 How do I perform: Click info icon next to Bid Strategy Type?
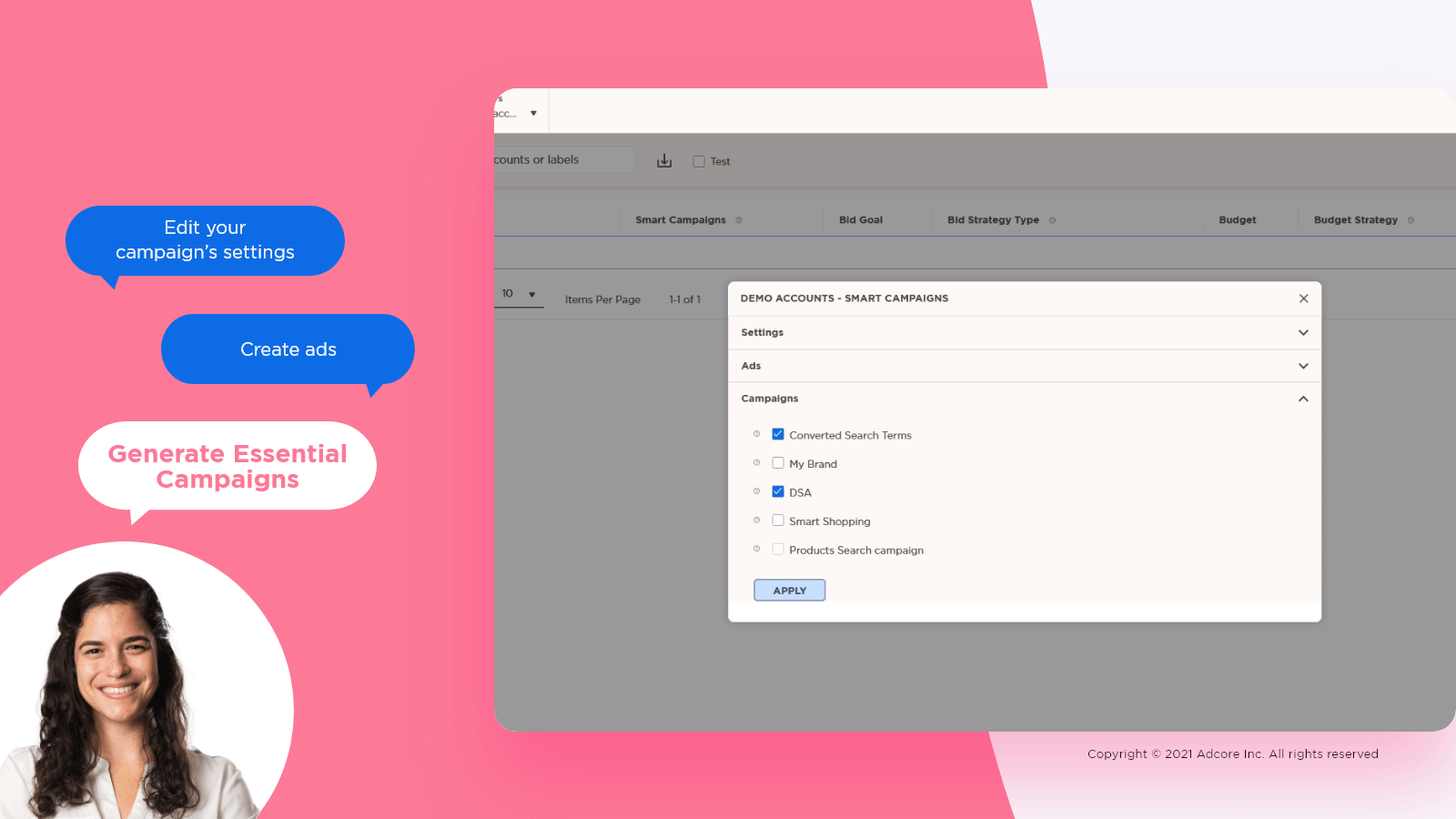click(x=1052, y=220)
